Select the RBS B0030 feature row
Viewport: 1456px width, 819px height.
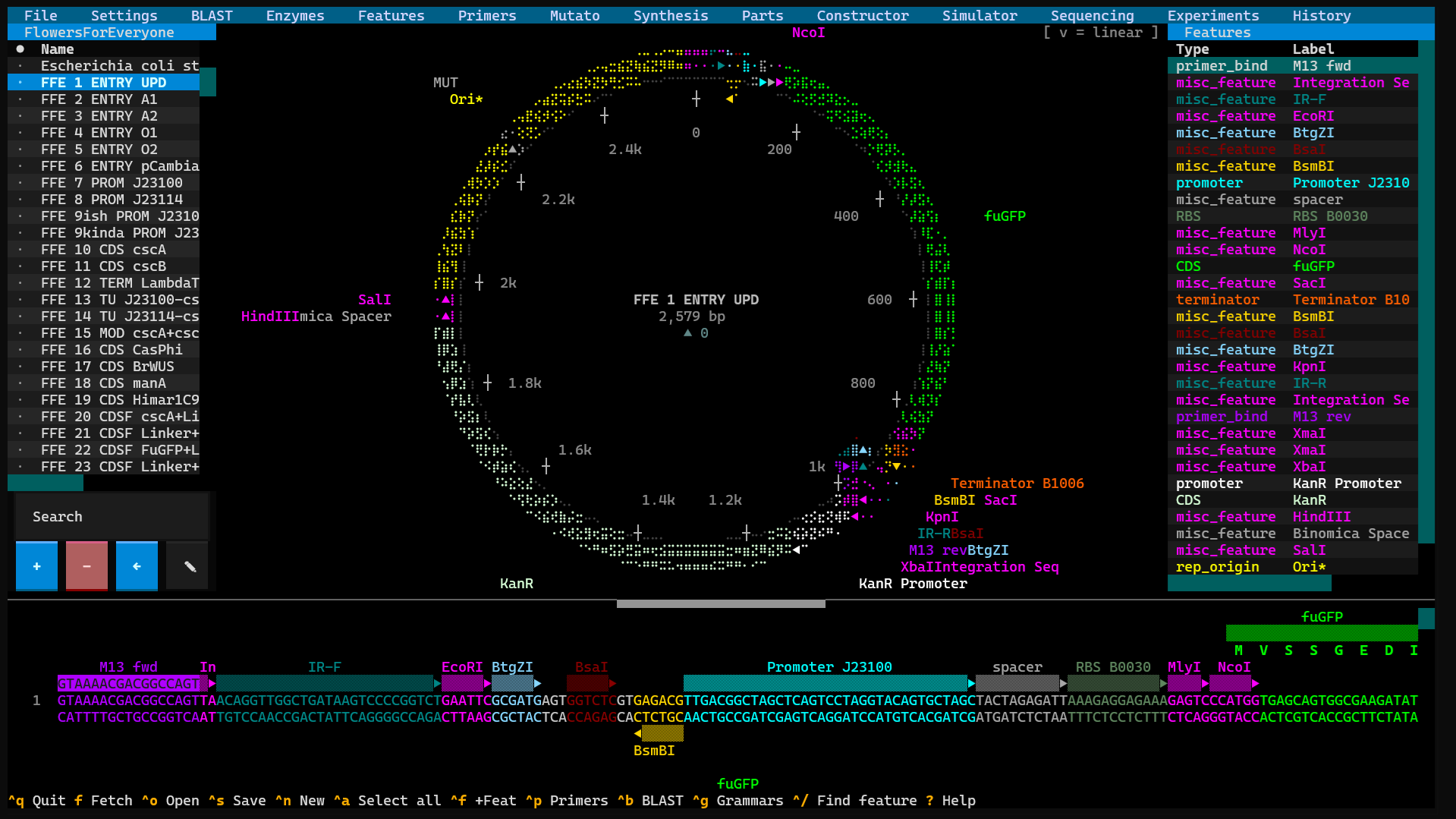tap(1293, 216)
